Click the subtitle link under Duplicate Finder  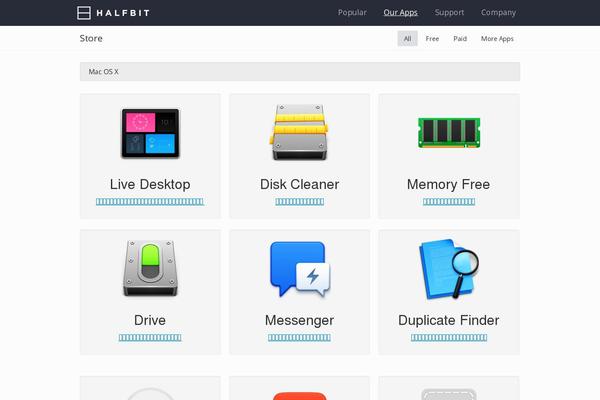click(x=449, y=338)
